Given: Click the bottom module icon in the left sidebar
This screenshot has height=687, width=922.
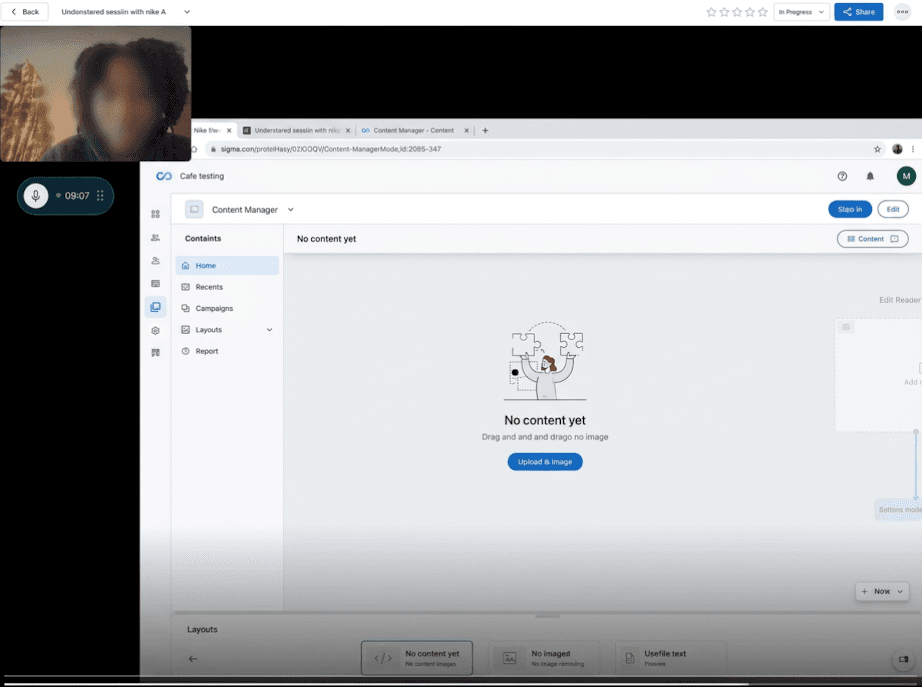Looking at the screenshot, I should [156, 352].
